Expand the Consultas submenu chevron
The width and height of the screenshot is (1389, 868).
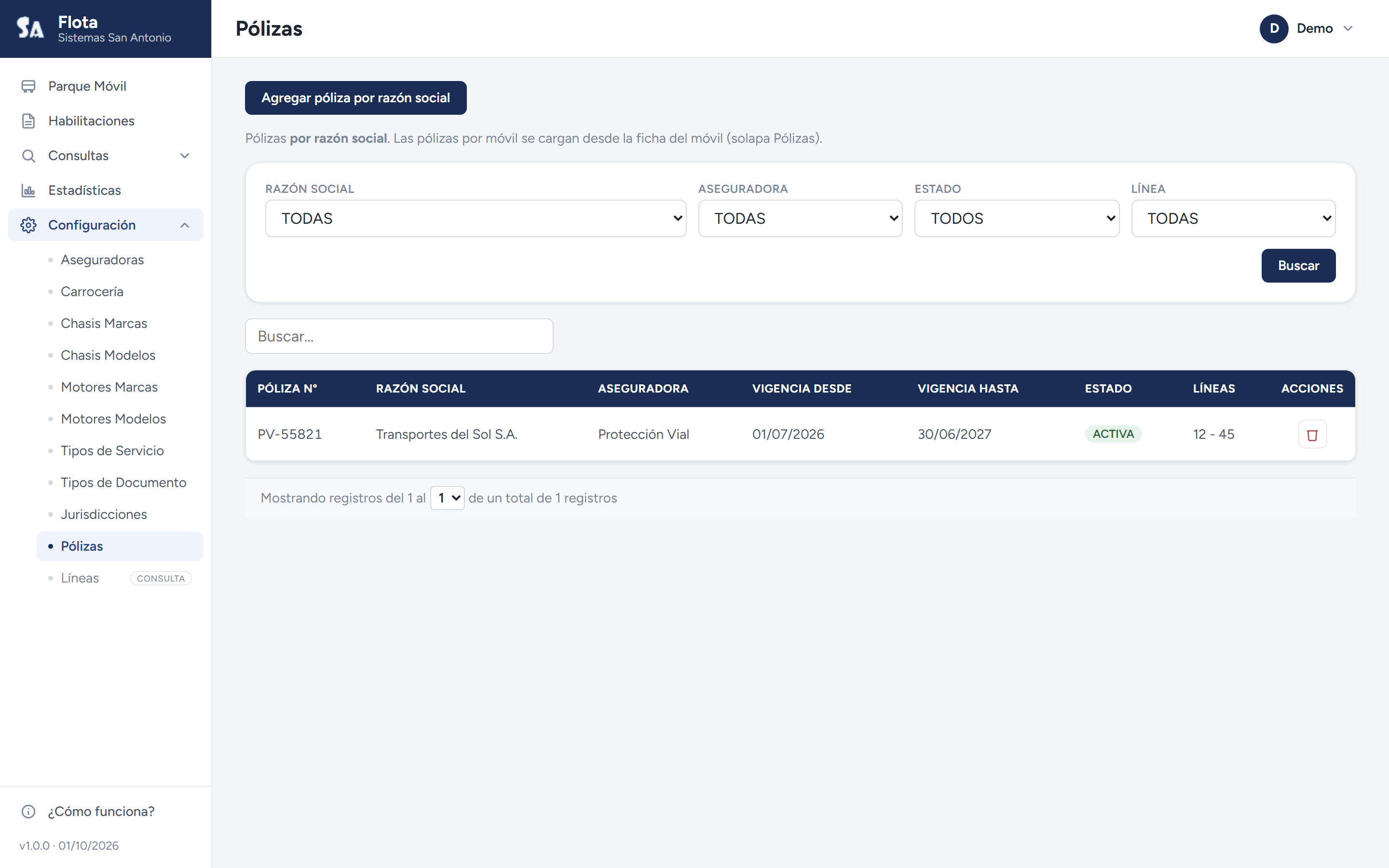pyautogui.click(x=185, y=156)
